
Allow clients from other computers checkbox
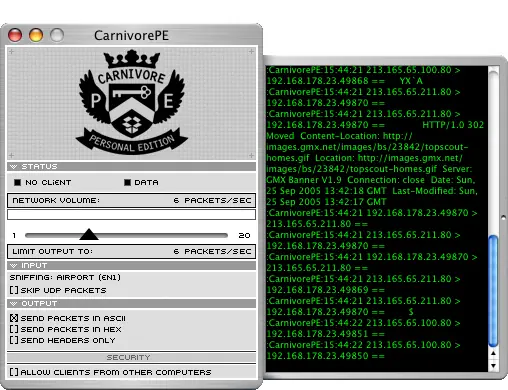click(14, 372)
